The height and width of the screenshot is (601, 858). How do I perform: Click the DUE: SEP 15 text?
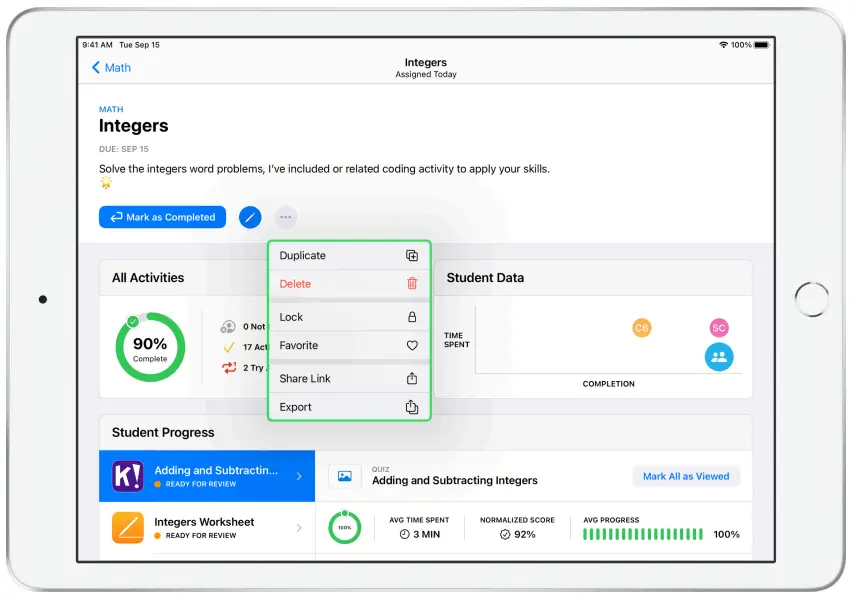click(x=124, y=149)
